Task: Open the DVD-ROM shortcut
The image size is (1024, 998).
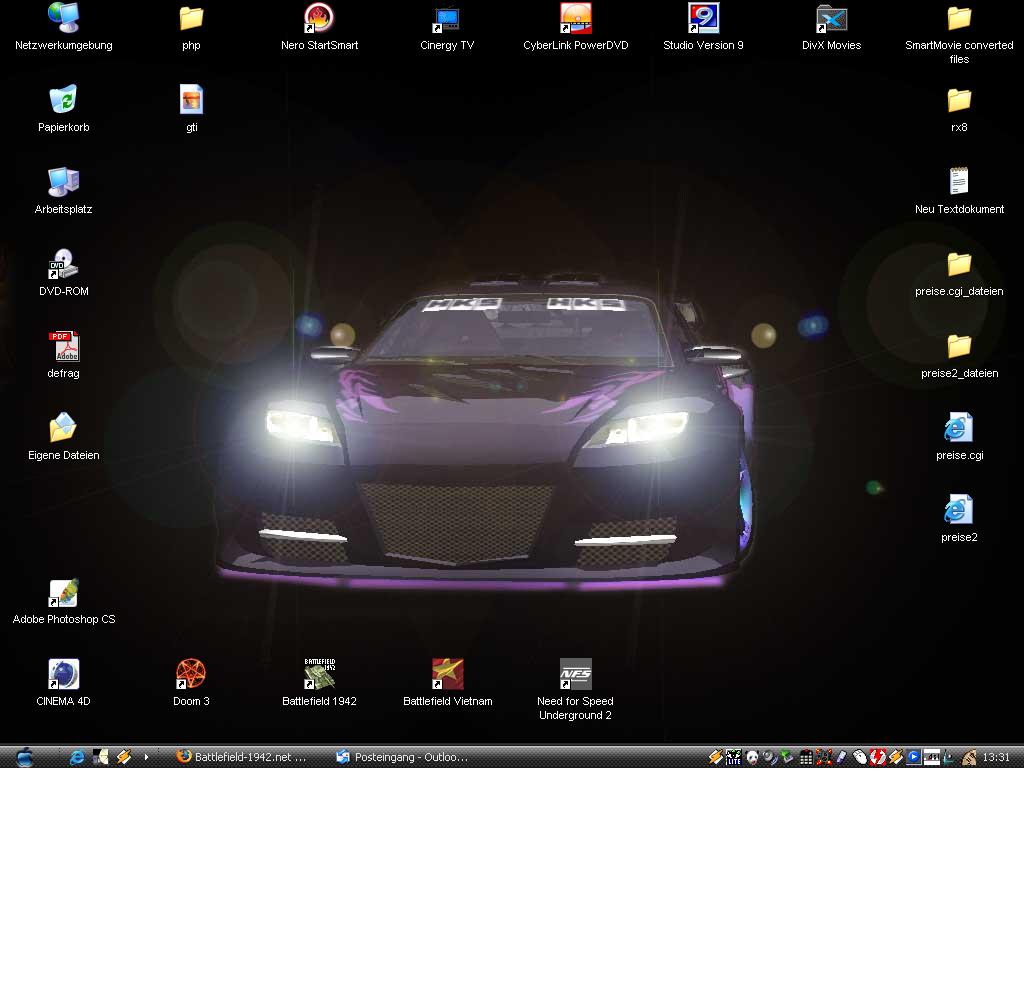Action: click(x=63, y=274)
